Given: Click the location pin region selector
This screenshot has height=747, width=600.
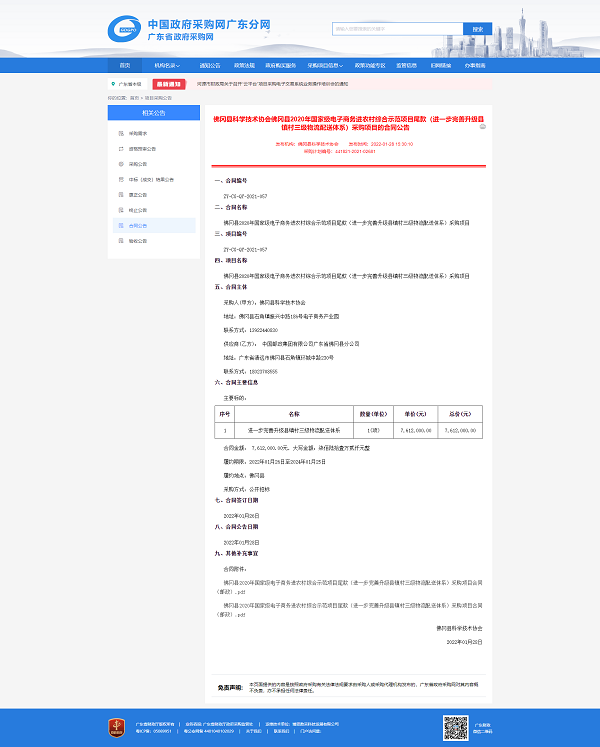Looking at the screenshot, I should coord(127,84).
